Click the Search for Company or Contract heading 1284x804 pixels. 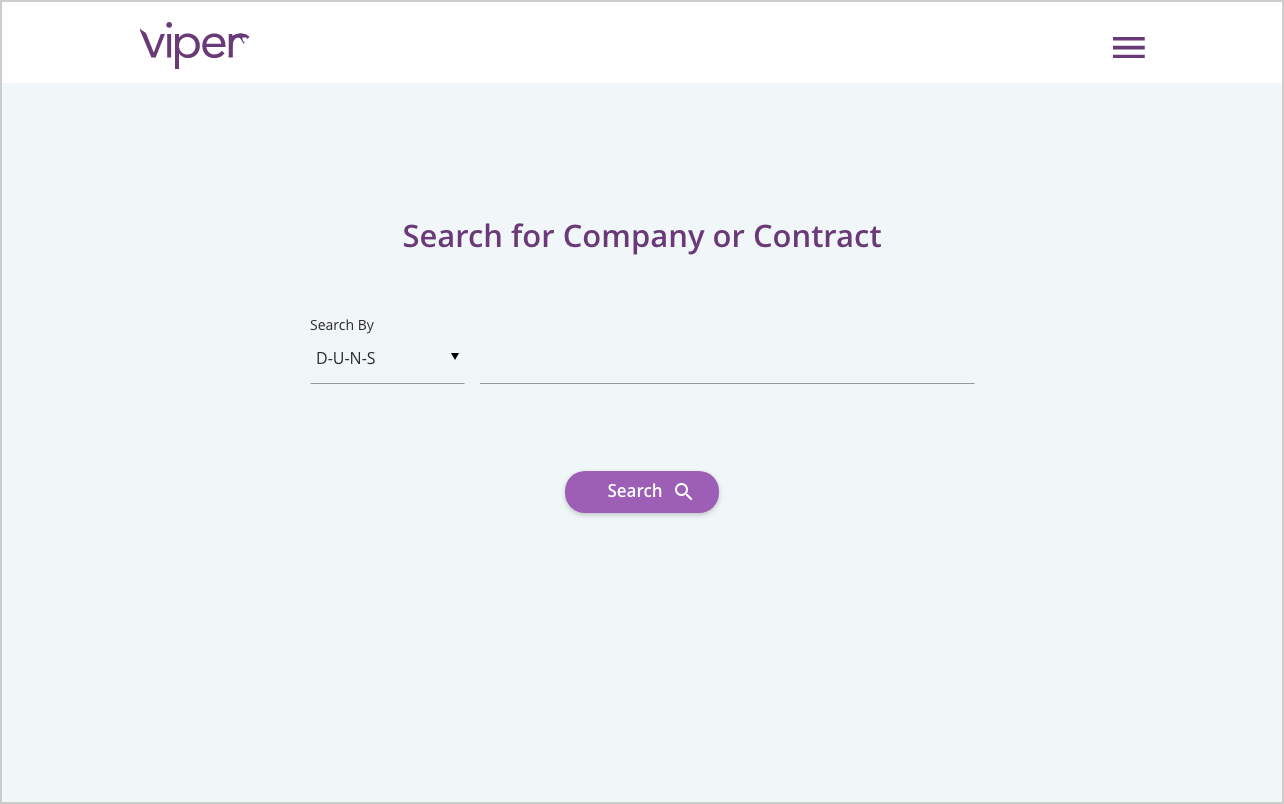[642, 236]
